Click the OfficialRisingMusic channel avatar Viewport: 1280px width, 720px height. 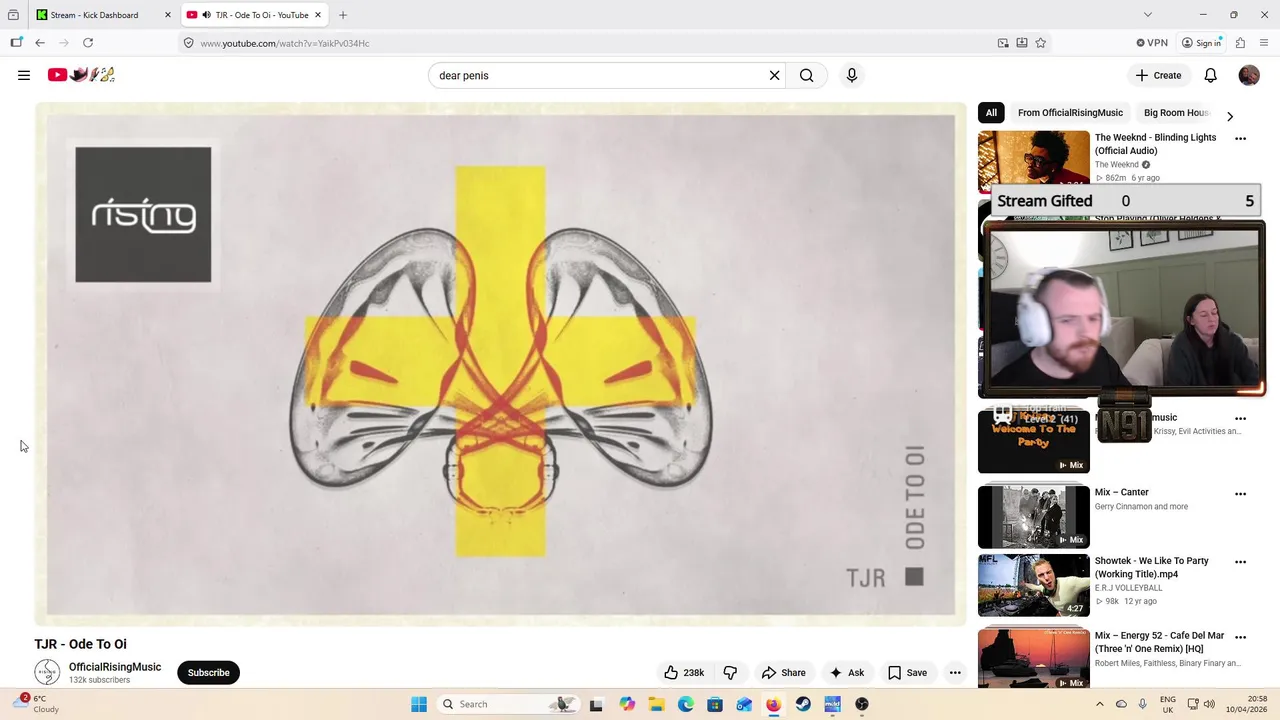47,673
